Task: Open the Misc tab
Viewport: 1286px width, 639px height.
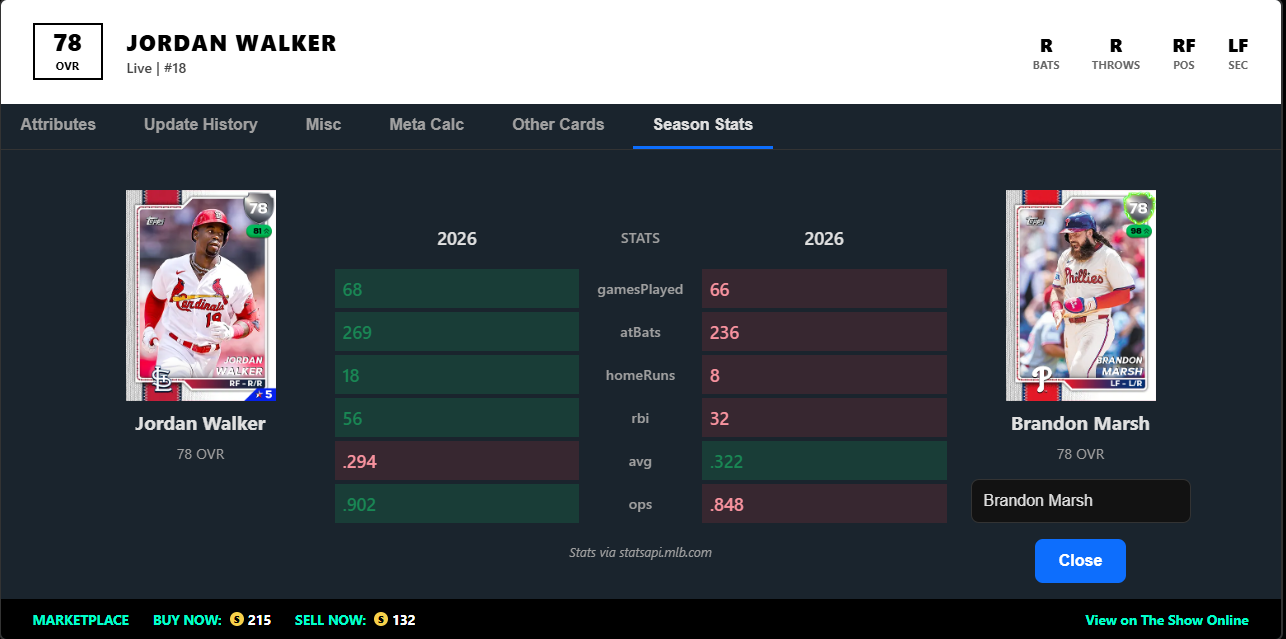Action: click(x=323, y=125)
